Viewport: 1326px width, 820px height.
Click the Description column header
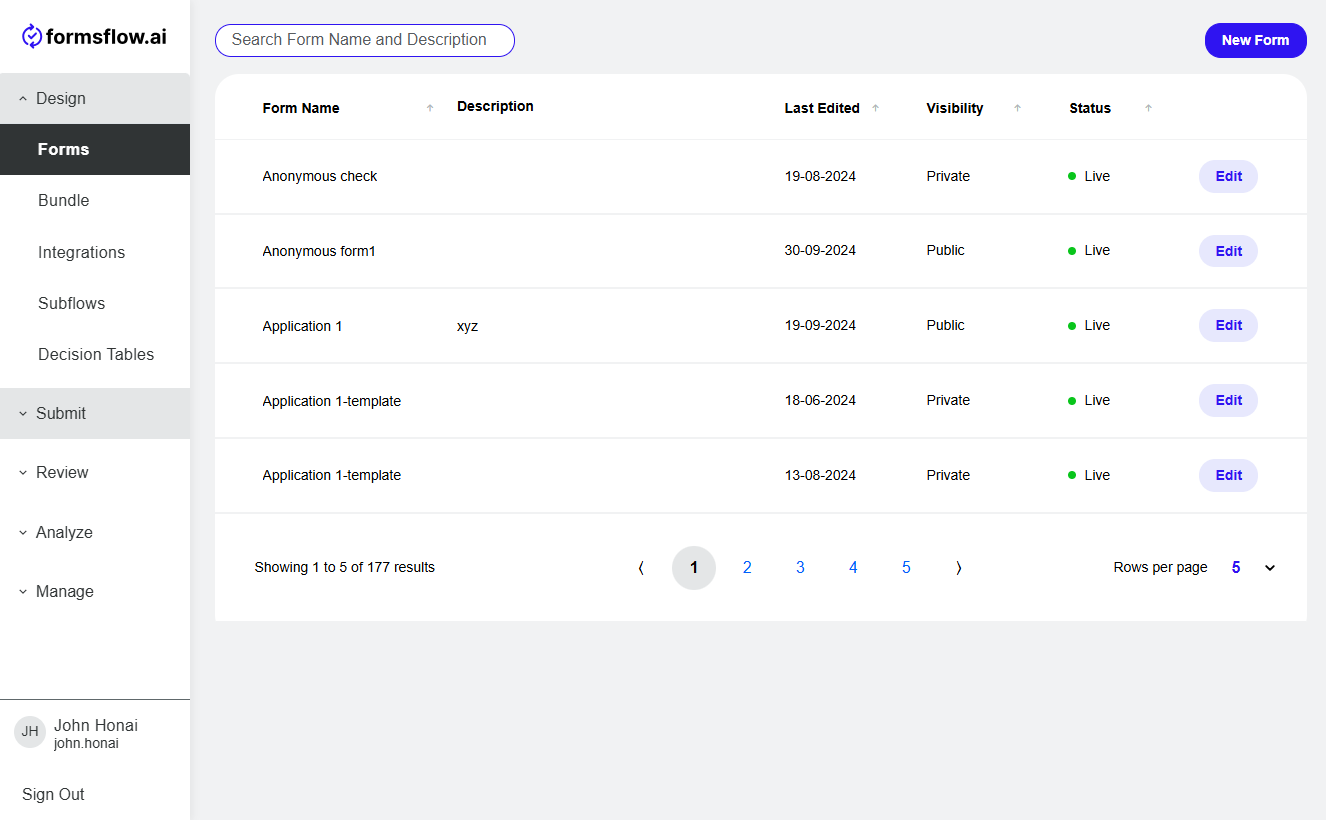495,106
